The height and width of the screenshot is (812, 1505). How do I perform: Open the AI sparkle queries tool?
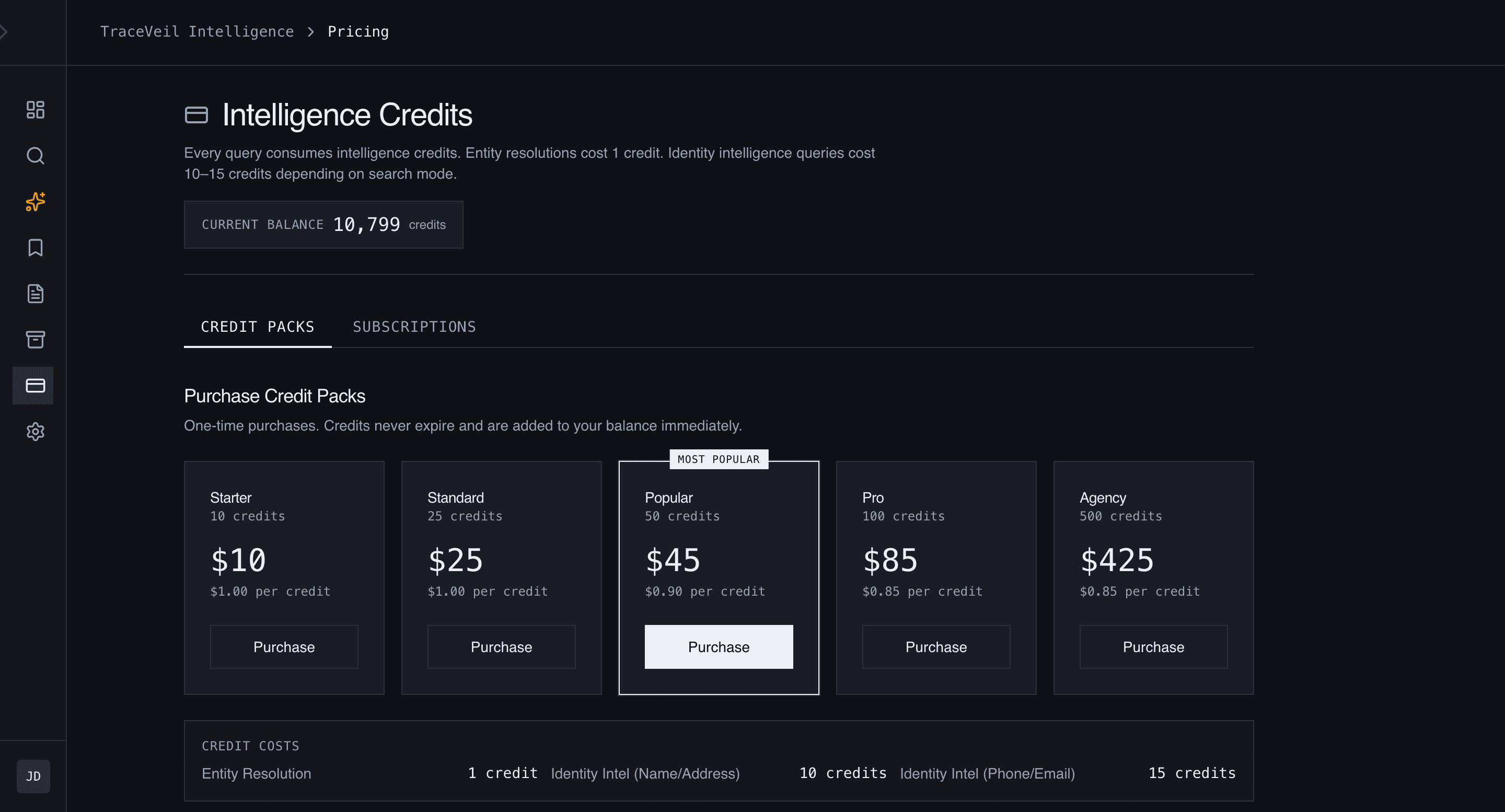coord(34,202)
